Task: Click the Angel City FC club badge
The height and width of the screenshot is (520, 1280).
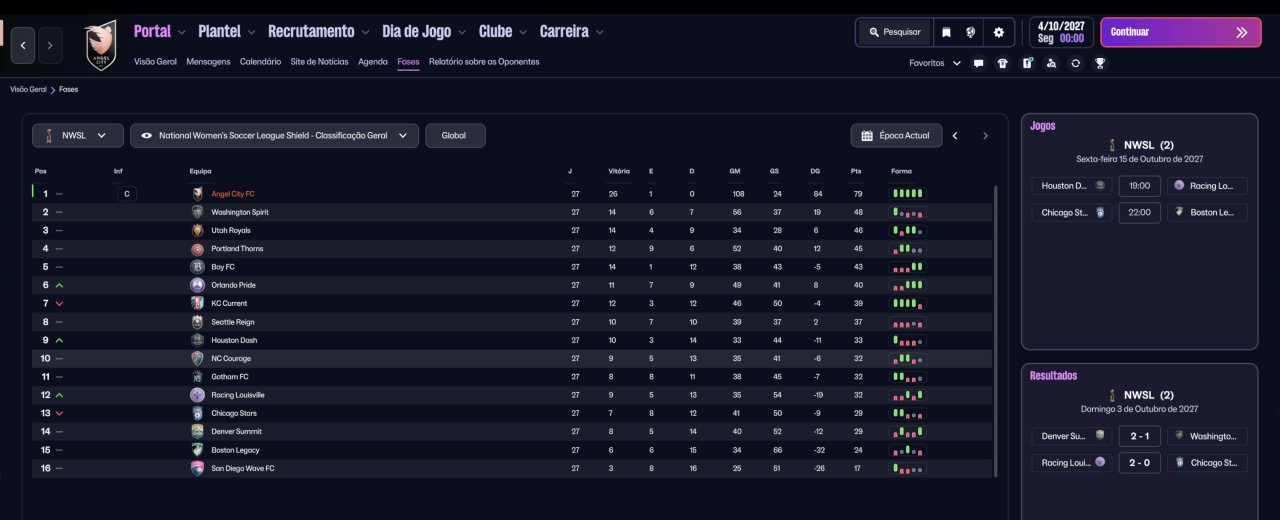Action: coord(101,45)
